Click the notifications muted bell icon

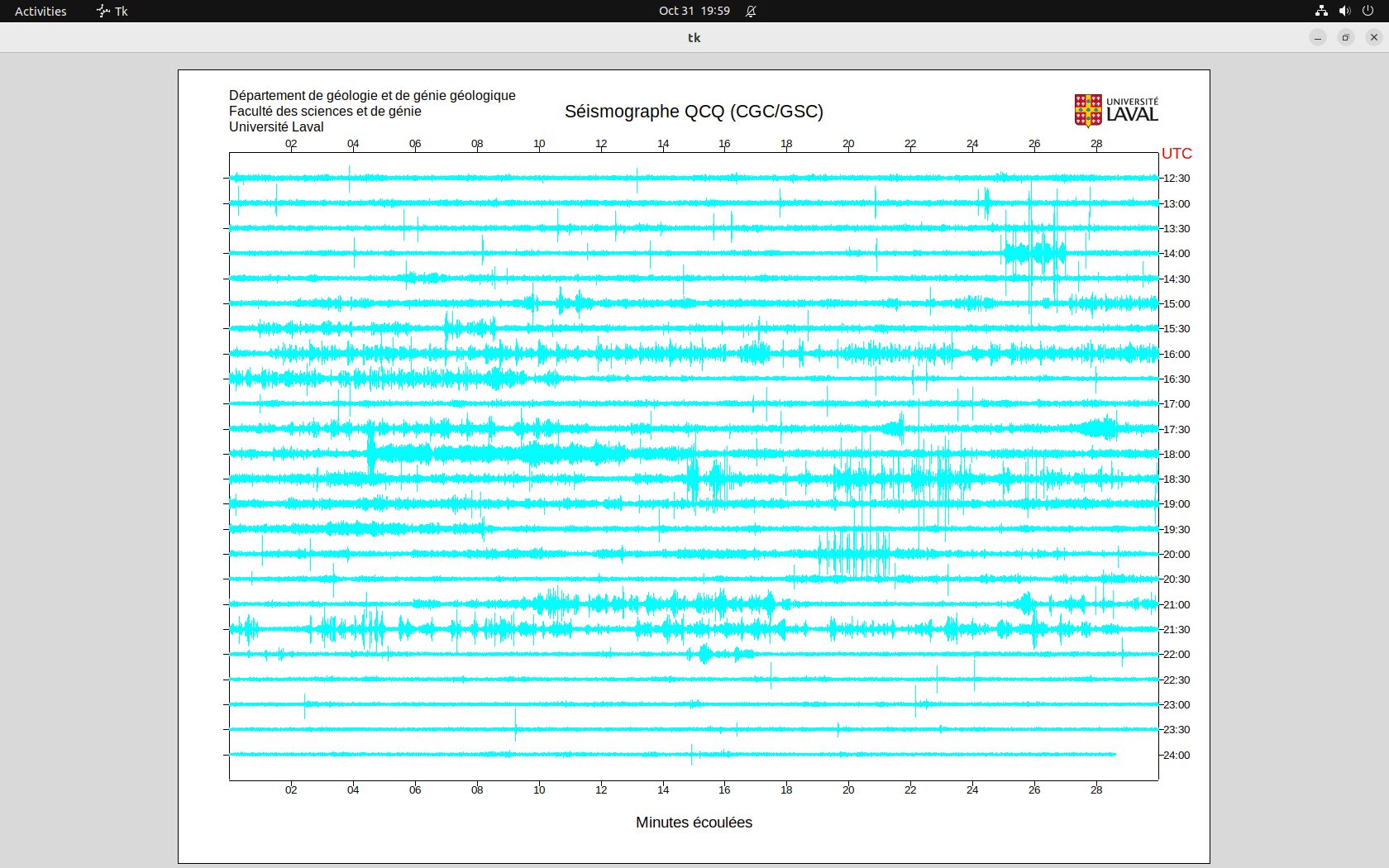tap(751, 11)
